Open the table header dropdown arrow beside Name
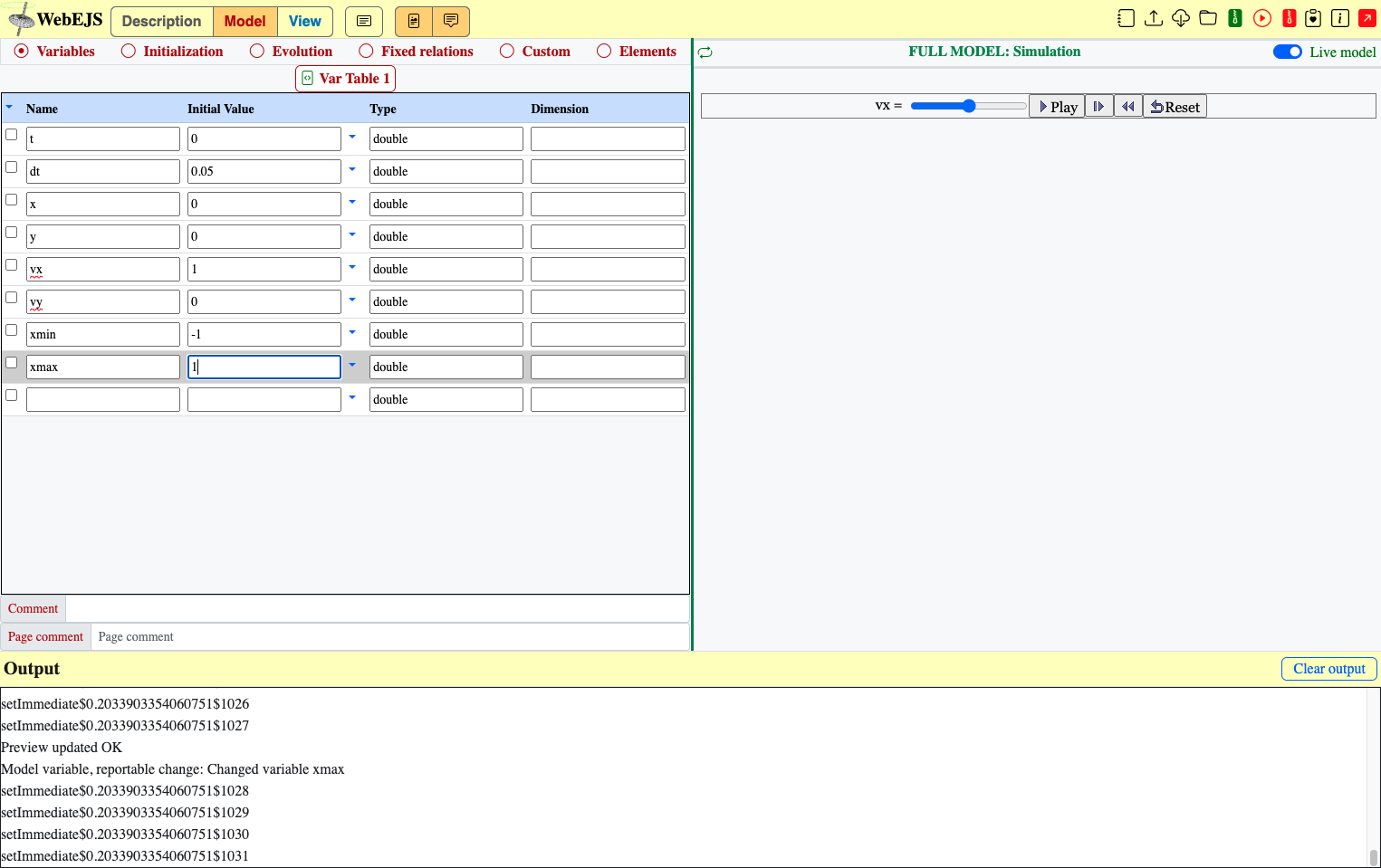This screenshot has width=1381, height=868. pos(10,108)
